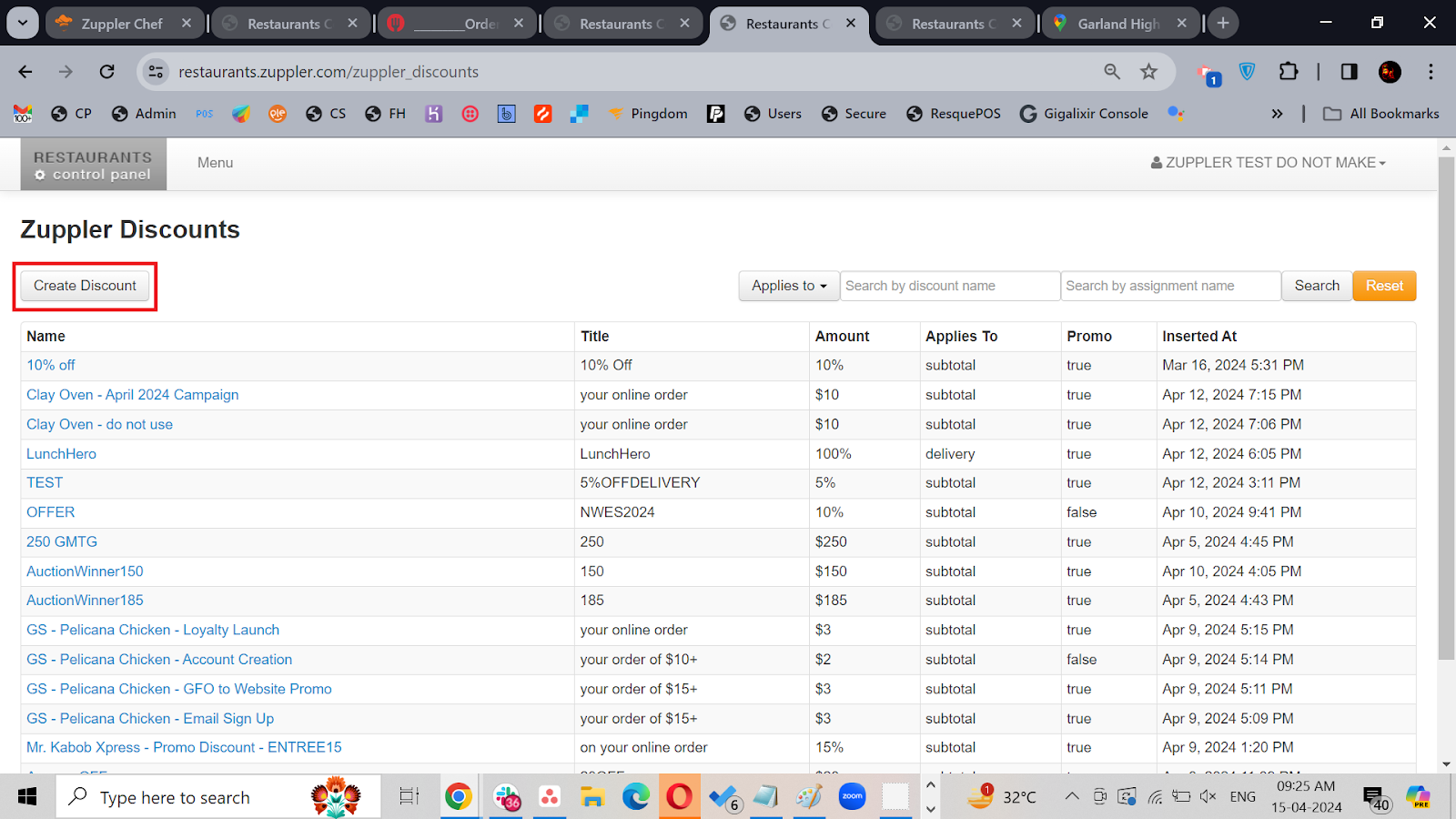Click the address bar URL
This screenshot has width=1456, height=819.
pyautogui.click(x=329, y=72)
